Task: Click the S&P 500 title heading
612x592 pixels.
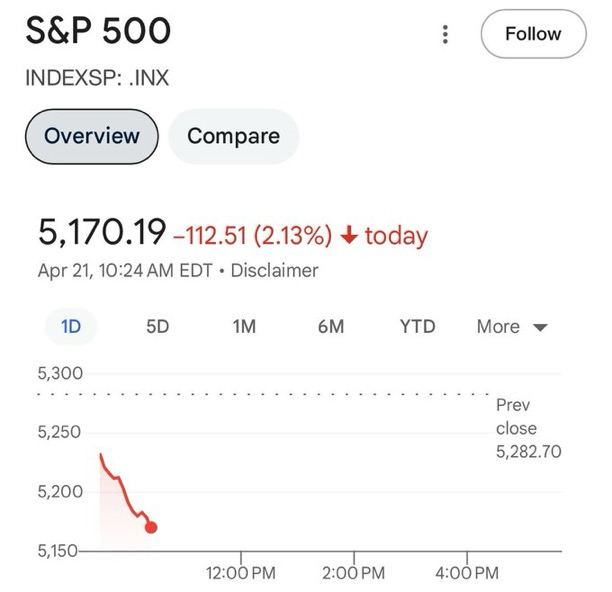Action: click(98, 32)
